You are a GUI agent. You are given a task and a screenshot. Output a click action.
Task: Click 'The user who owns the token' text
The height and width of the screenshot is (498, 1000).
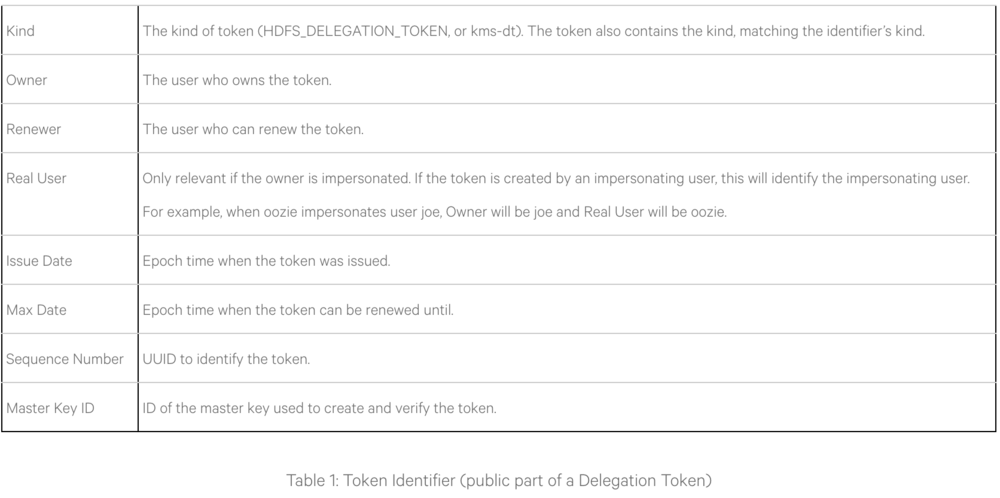237,80
